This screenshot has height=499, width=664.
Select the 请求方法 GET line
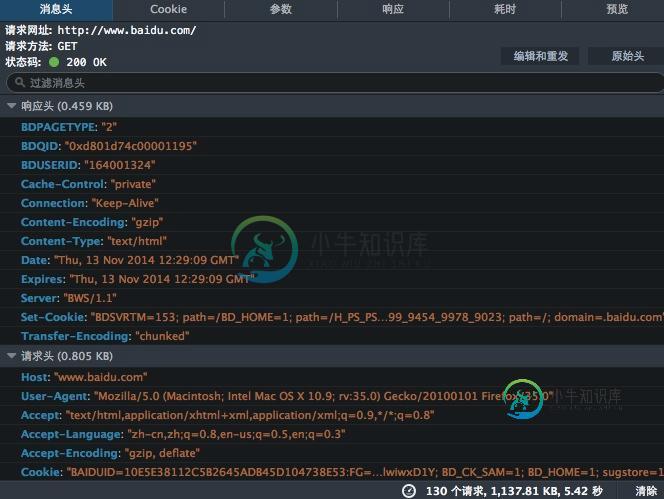click(41, 46)
